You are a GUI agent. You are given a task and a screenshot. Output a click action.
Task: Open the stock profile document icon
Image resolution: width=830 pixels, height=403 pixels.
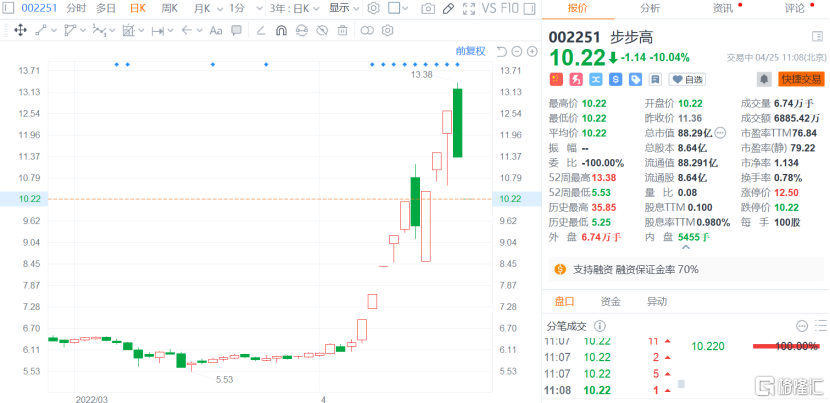(x=816, y=37)
